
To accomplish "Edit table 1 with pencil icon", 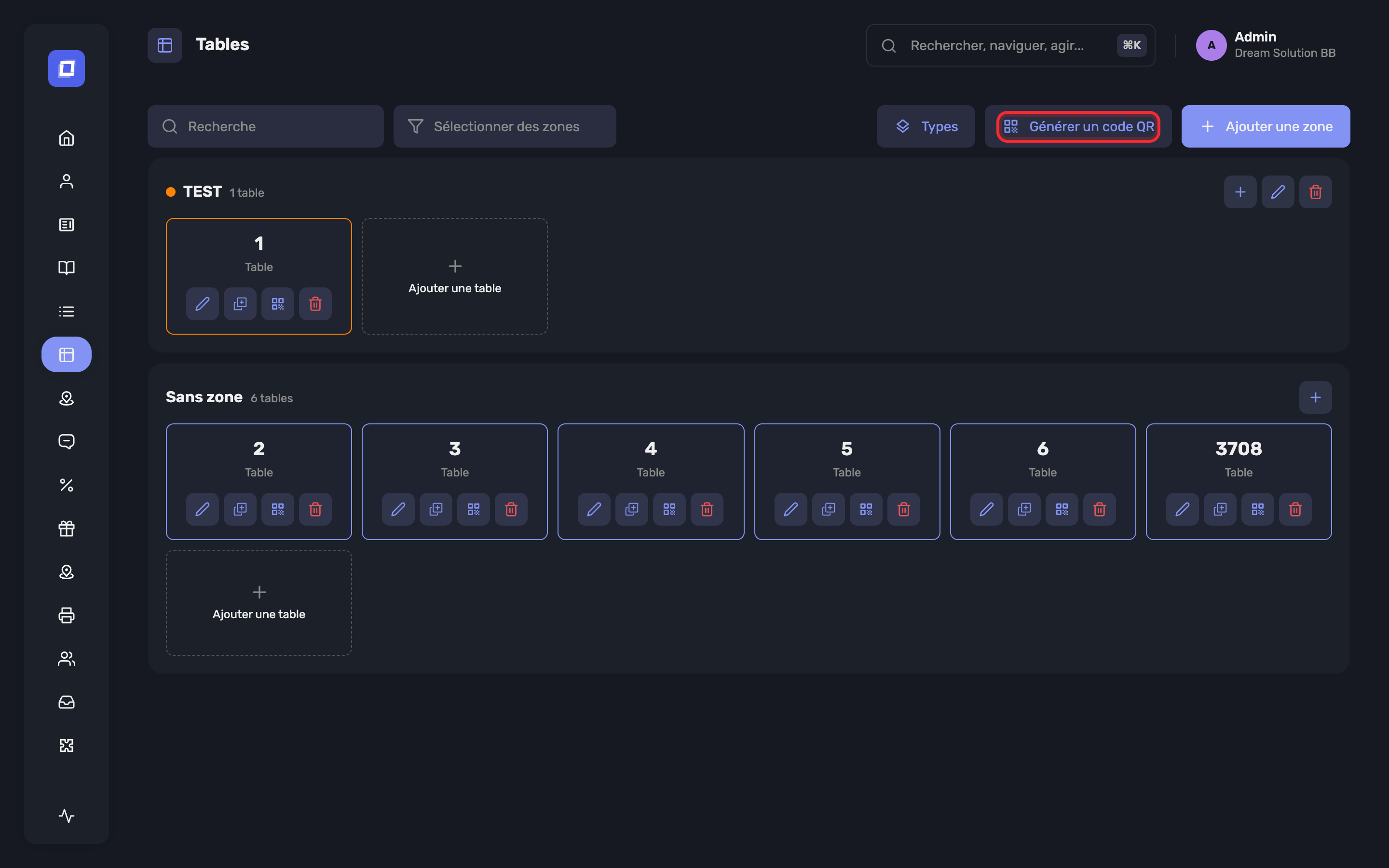I will tap(203, 304).
